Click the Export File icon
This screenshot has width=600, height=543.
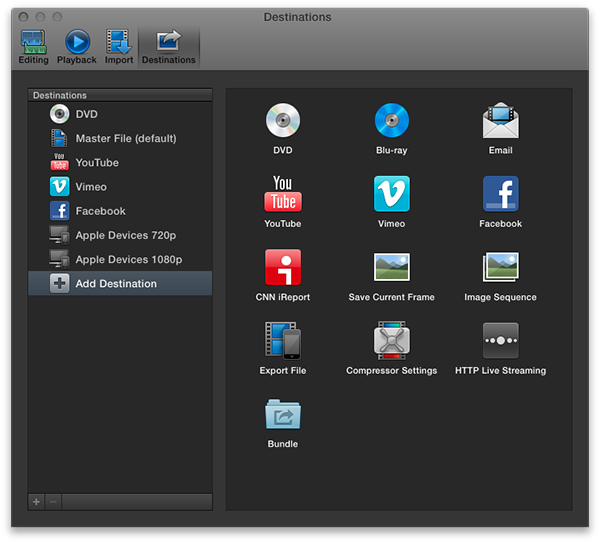(x=283, y=340)
